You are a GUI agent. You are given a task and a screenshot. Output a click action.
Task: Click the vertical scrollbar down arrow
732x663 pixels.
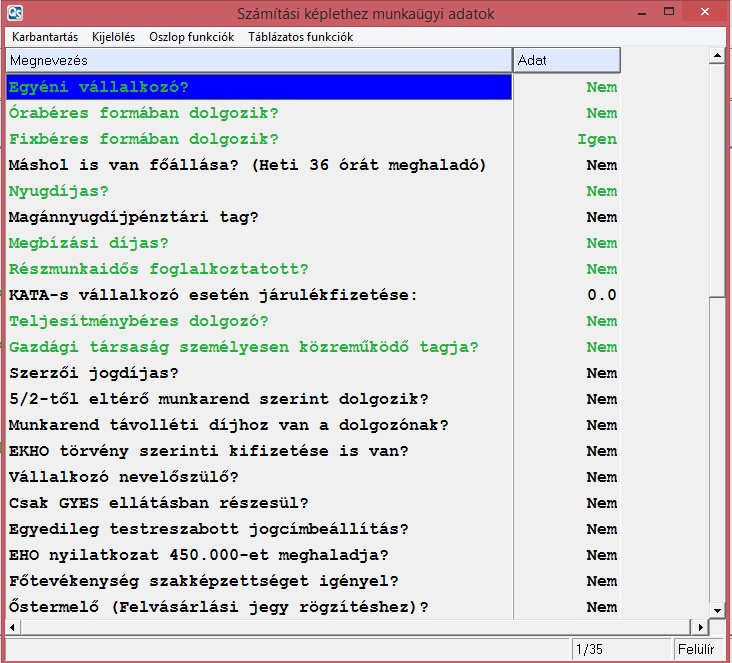pos(715,609)
